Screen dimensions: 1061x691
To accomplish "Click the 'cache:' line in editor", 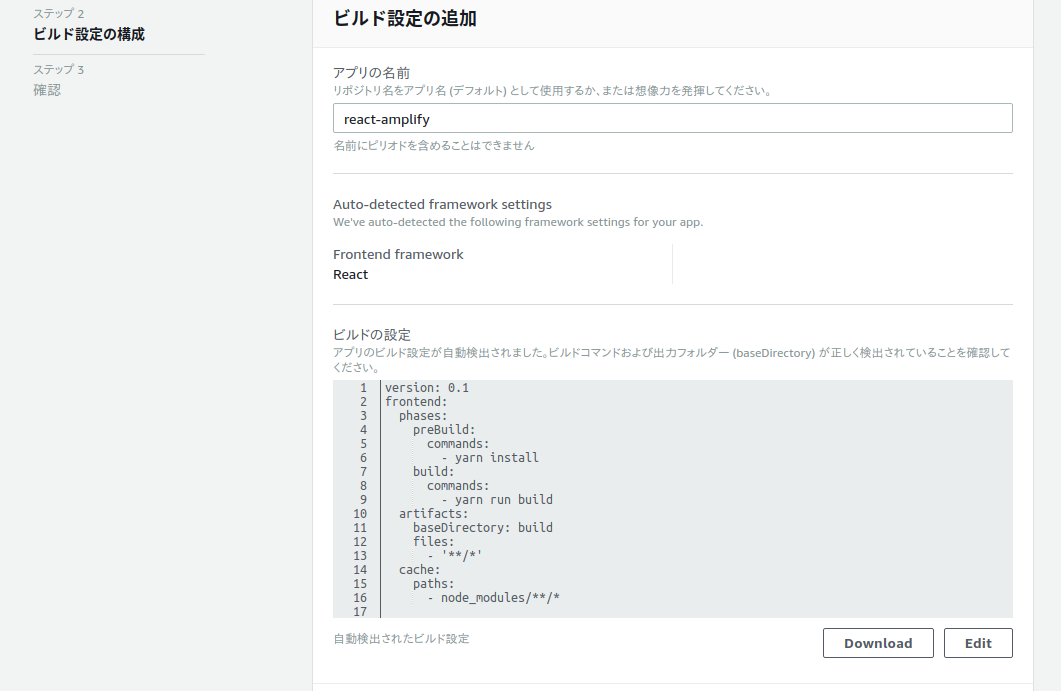I will point(420,570).
